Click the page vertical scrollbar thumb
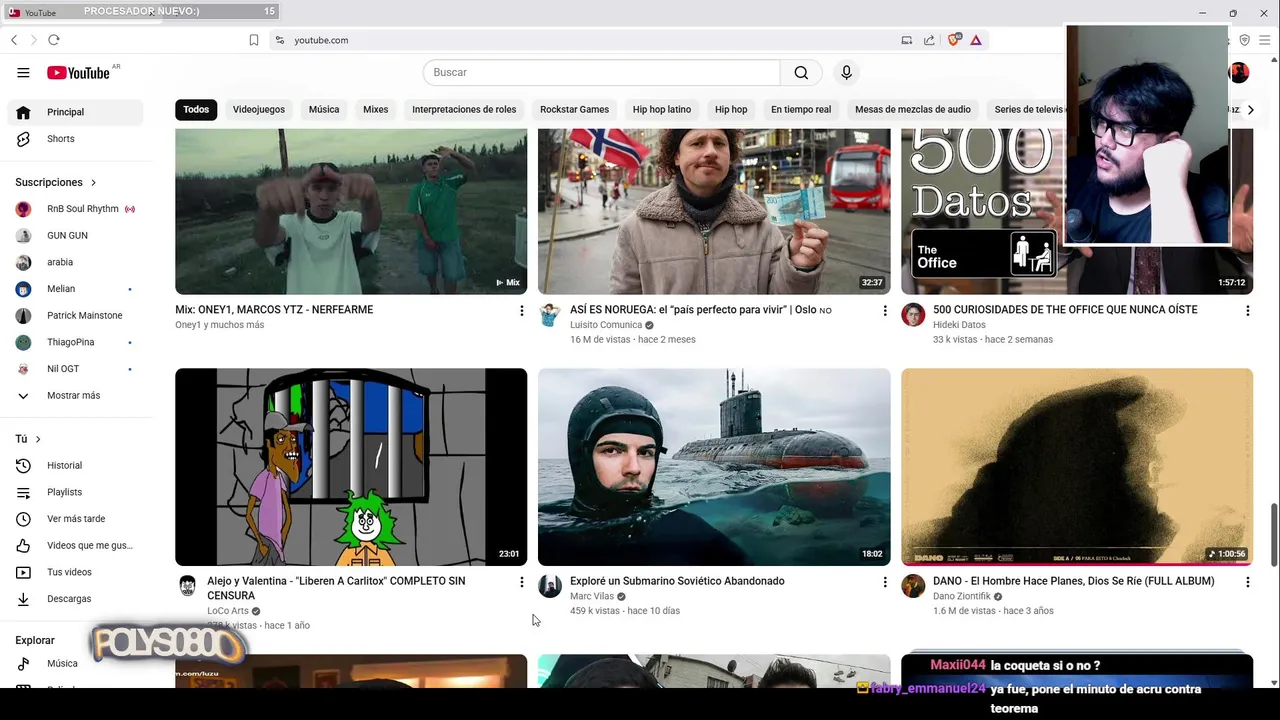The image size is (1280, 720). 1274,535
